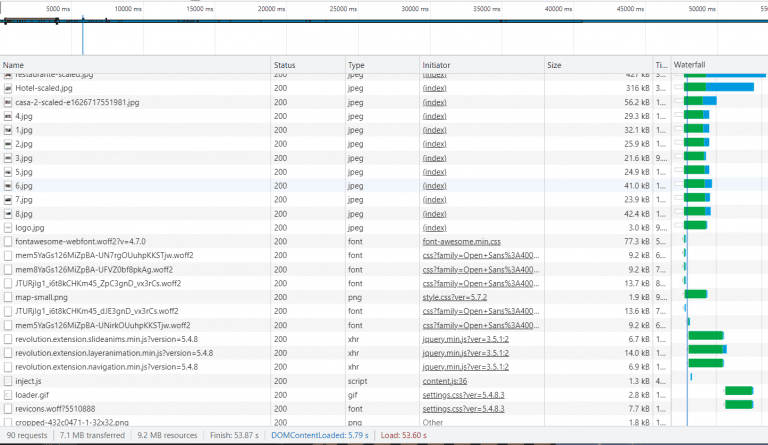The height and width of the screenshot is (445, 768).
Task: Sort requests by Name column
Action: [135, 65]
